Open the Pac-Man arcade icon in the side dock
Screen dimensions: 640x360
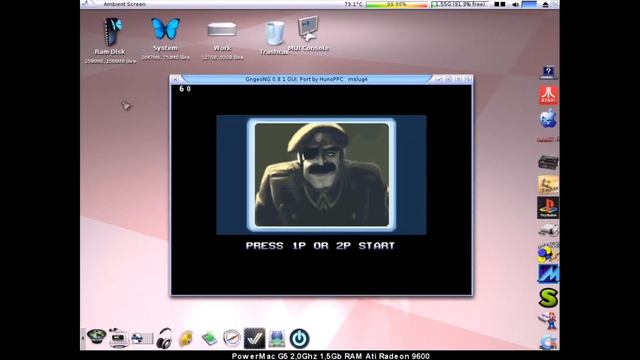[x=548, y=253]
